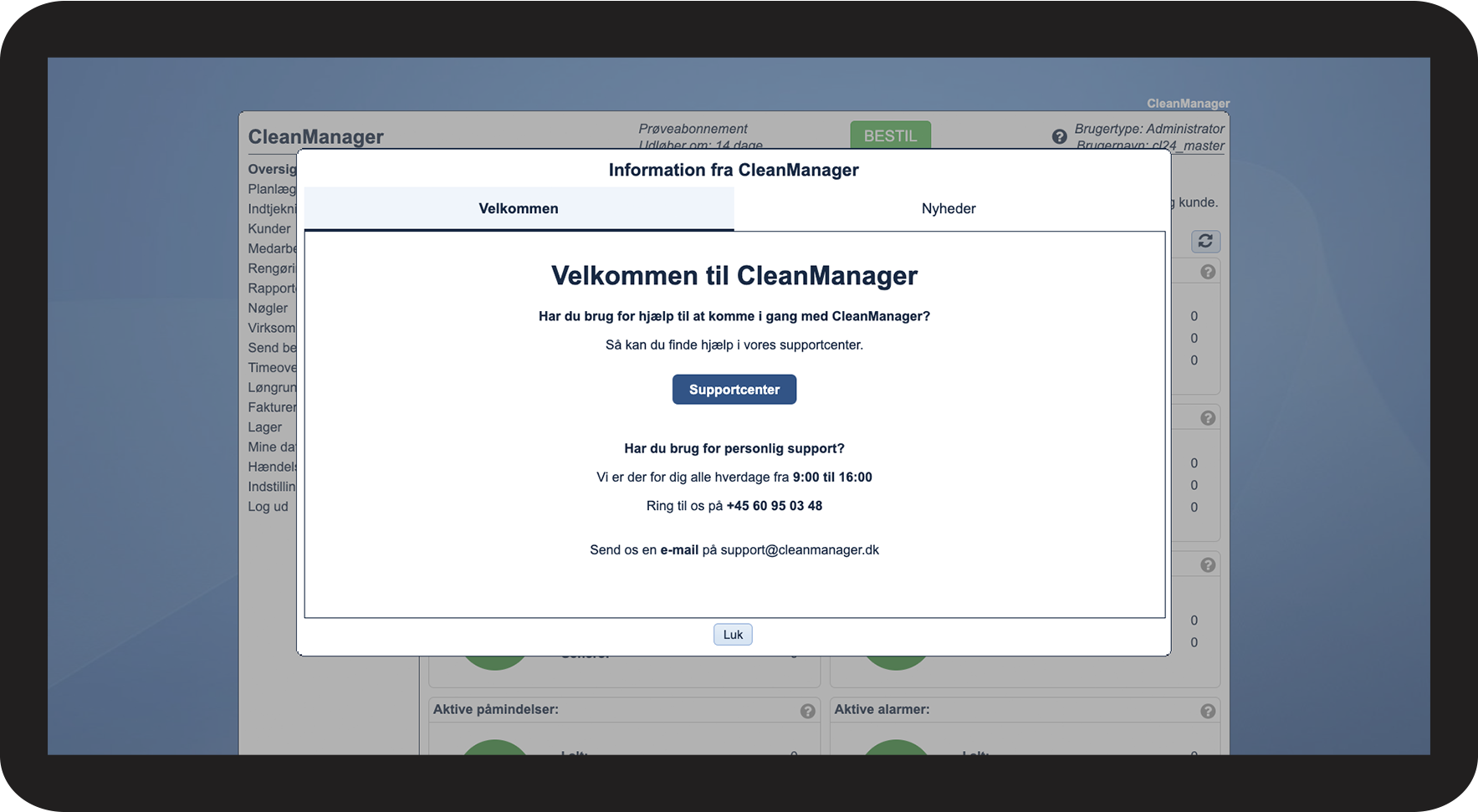Switch to the Nyheder tab
The height and width of the screenshot is (812, 1478).
(949, 208)
